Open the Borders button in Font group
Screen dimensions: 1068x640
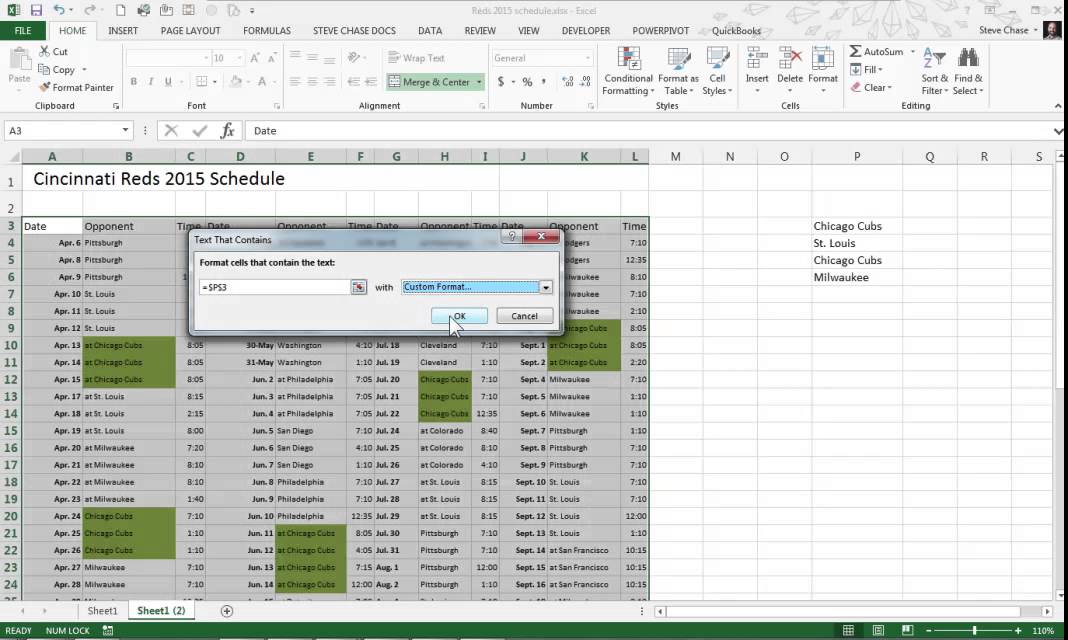pos(202,82)
